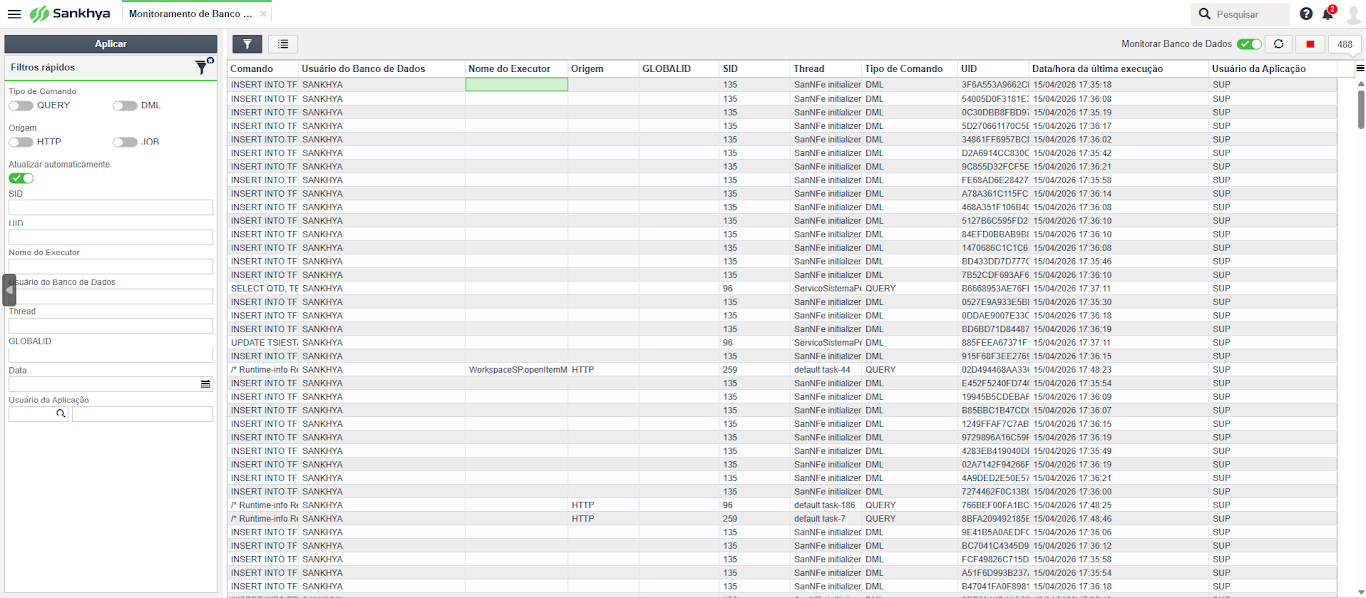This screenshot has width=1366, height=598.
Task: Sort by Usuário da Aplicação column header
Action: [1272, 69]
